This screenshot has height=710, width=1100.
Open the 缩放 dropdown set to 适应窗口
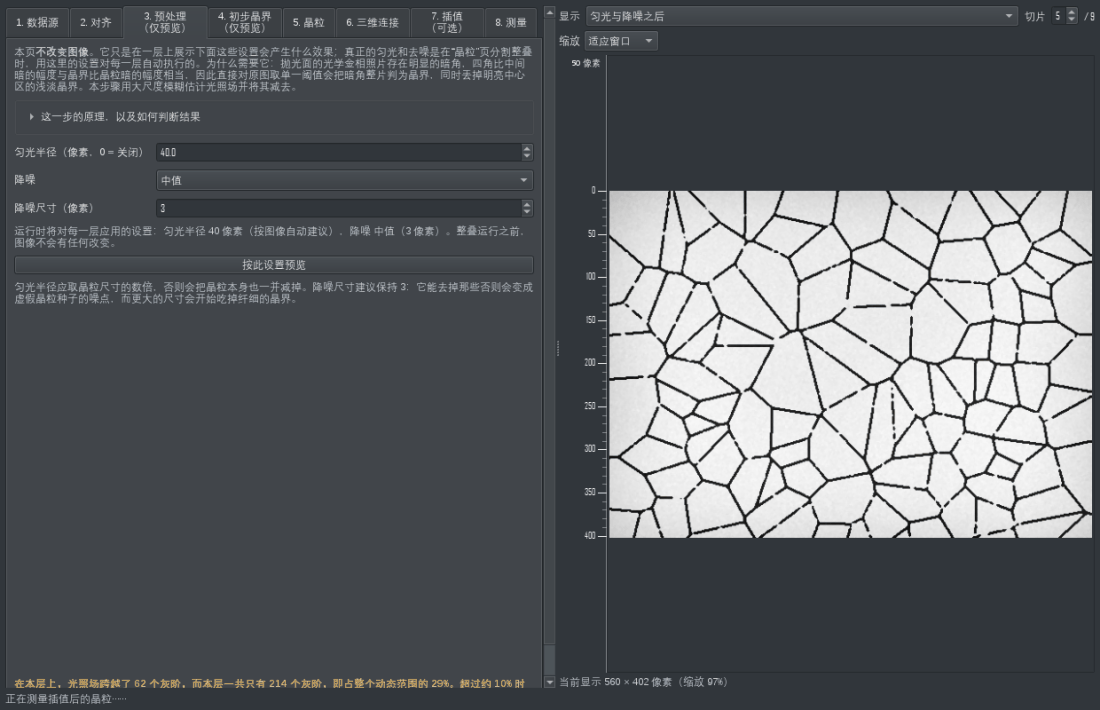tap(621, 41)
